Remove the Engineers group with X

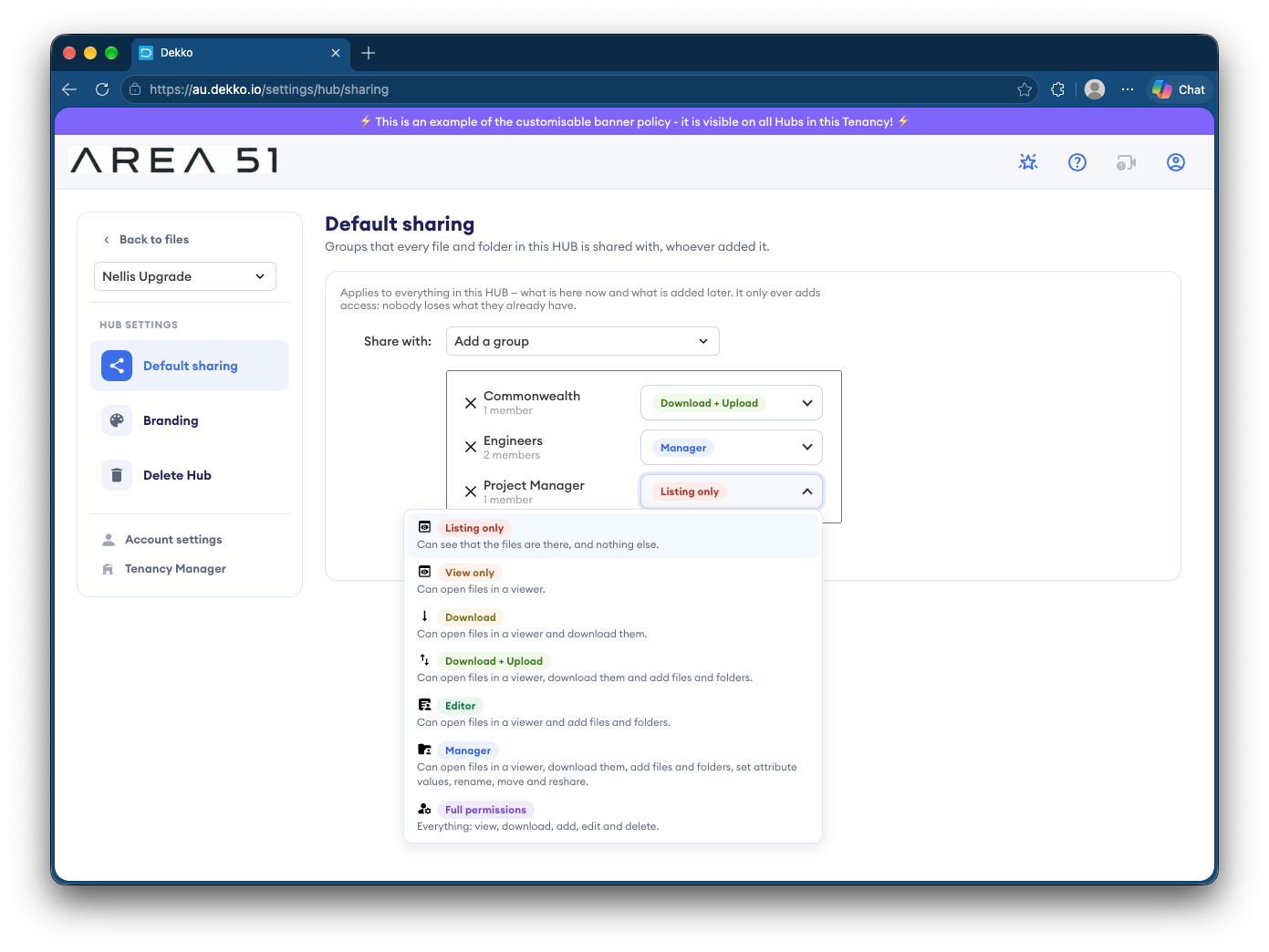pyautogui.click(x=471, y=447)
